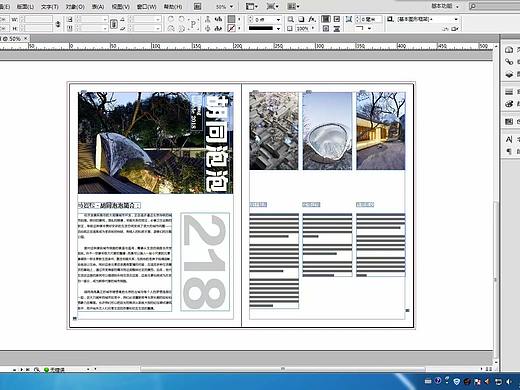Click the flip horizontal icon
Viewport: 520px width, 390px height.
(x=171, y=29)
